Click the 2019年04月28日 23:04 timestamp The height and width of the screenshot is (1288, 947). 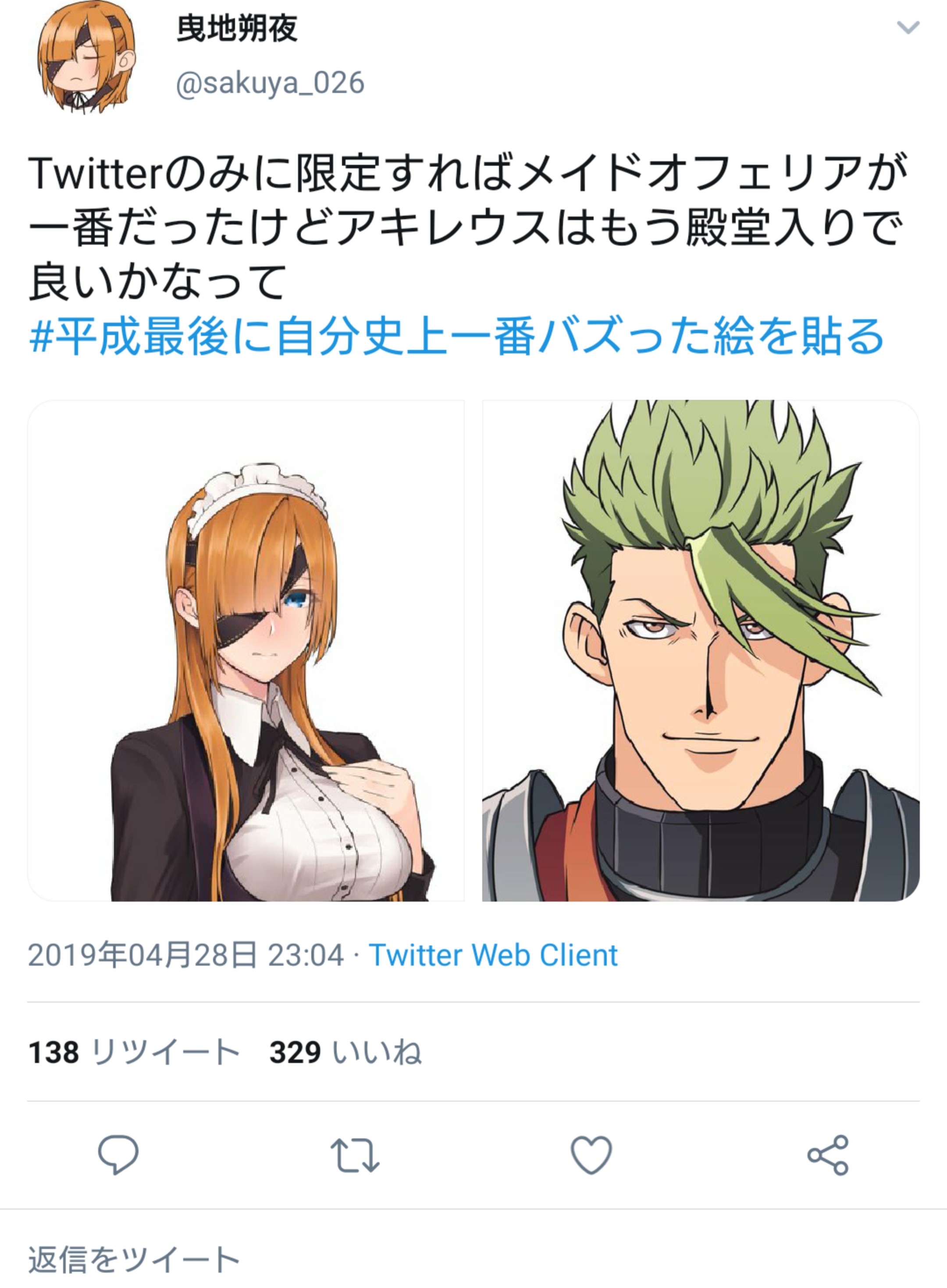(x=186, y=956)
